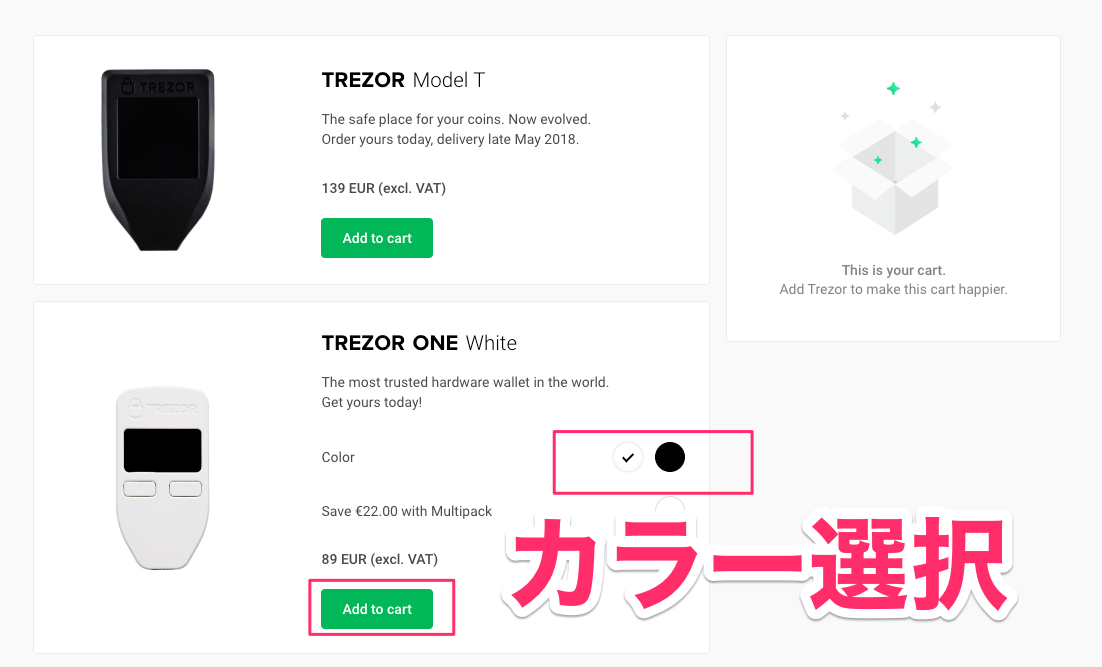
Task: Click the gray sparkle beside the cart illustration
Action: pos(936,107)
